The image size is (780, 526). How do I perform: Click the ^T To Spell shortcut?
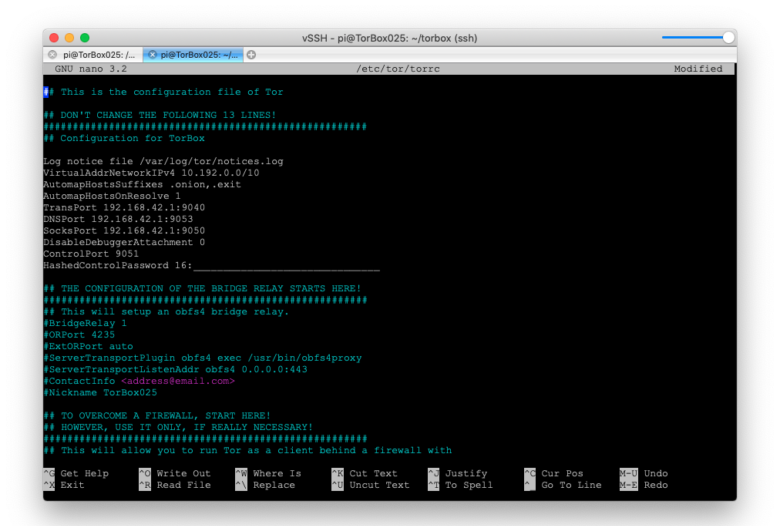pyautogui.click(x=461, y=485)
